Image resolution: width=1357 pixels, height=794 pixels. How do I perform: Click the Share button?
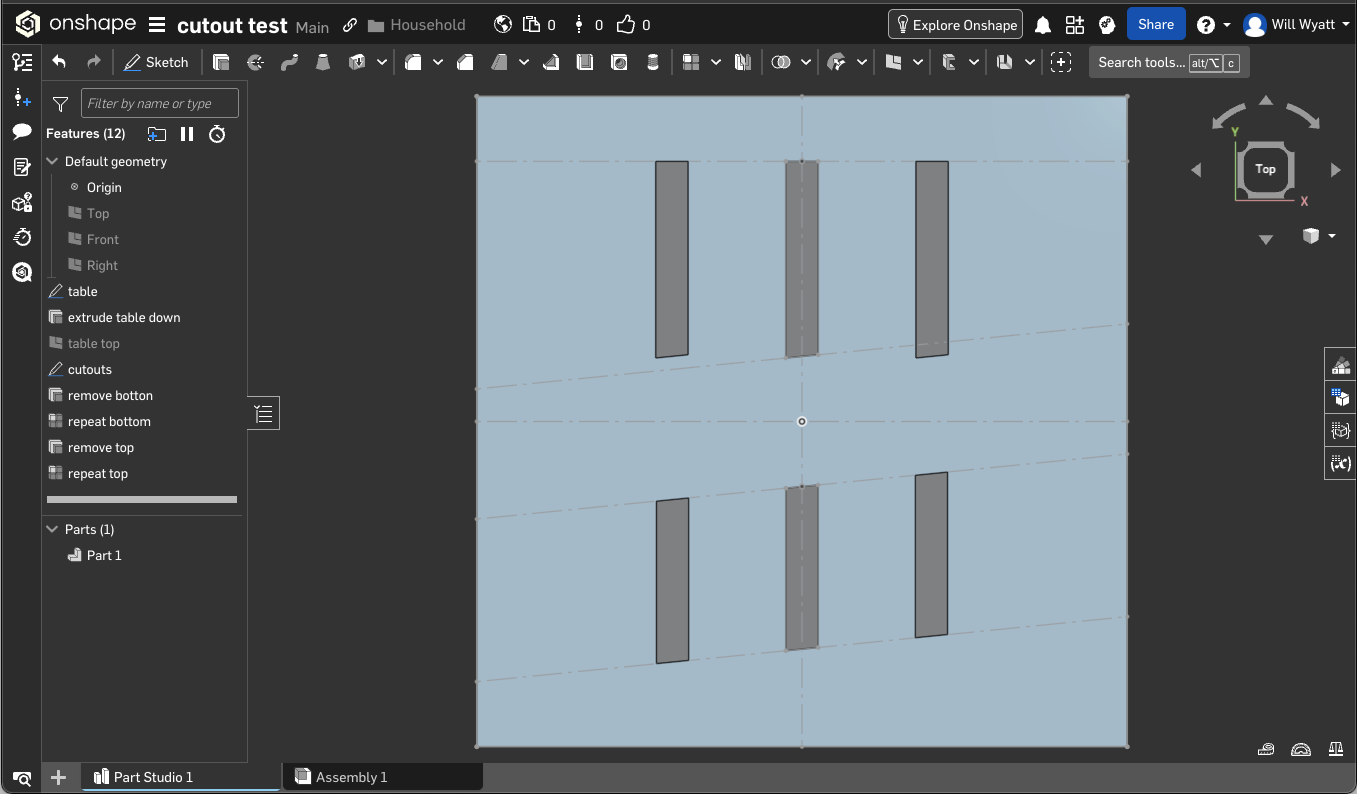(x=1156, y=25)
